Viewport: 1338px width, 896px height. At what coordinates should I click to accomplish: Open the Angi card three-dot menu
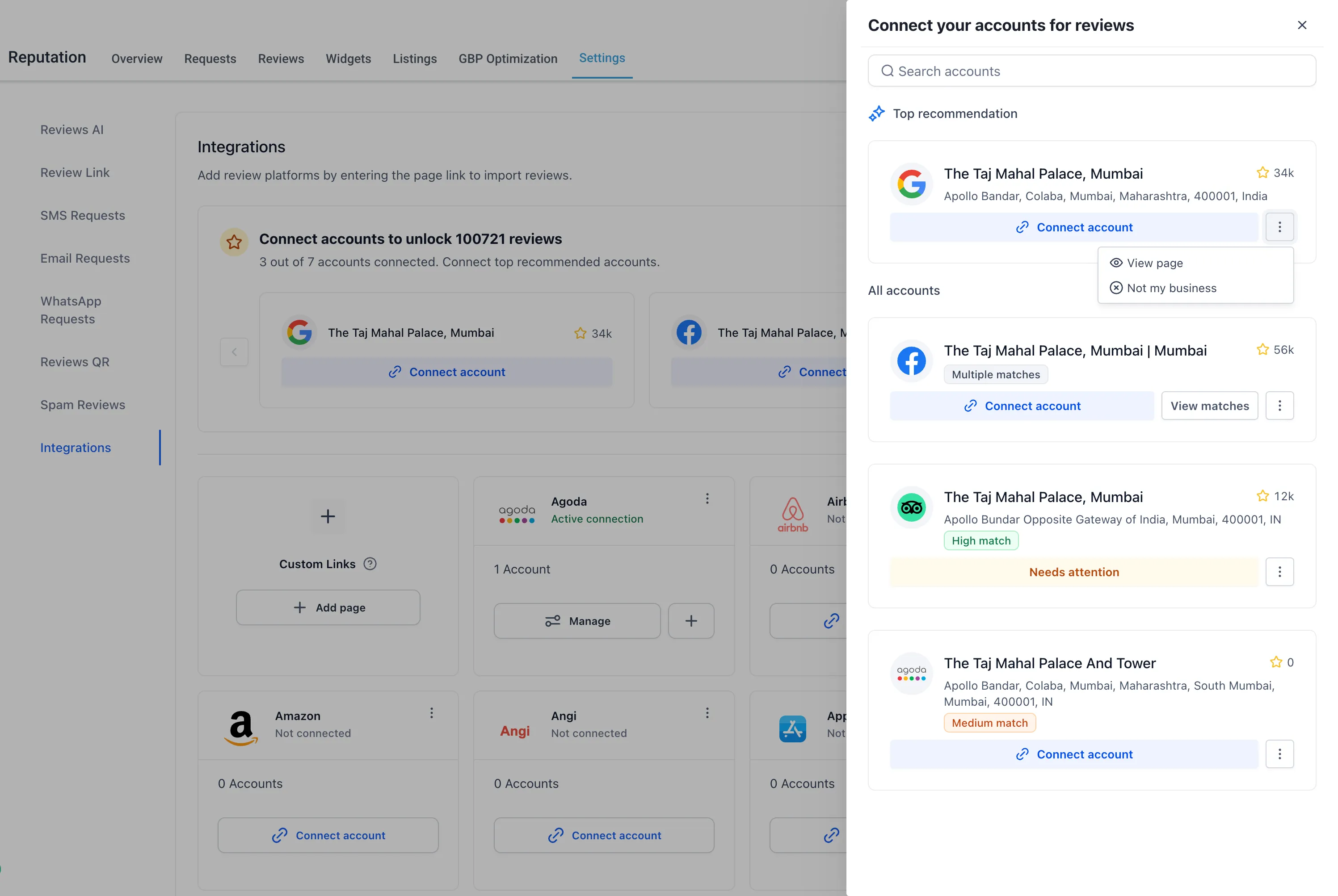[707, 712]
